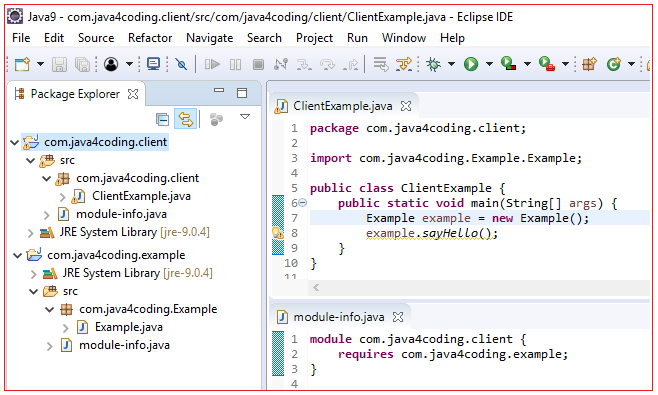Toggle Use Step Filters icon

pyautogui.click(x=404, y=64)
